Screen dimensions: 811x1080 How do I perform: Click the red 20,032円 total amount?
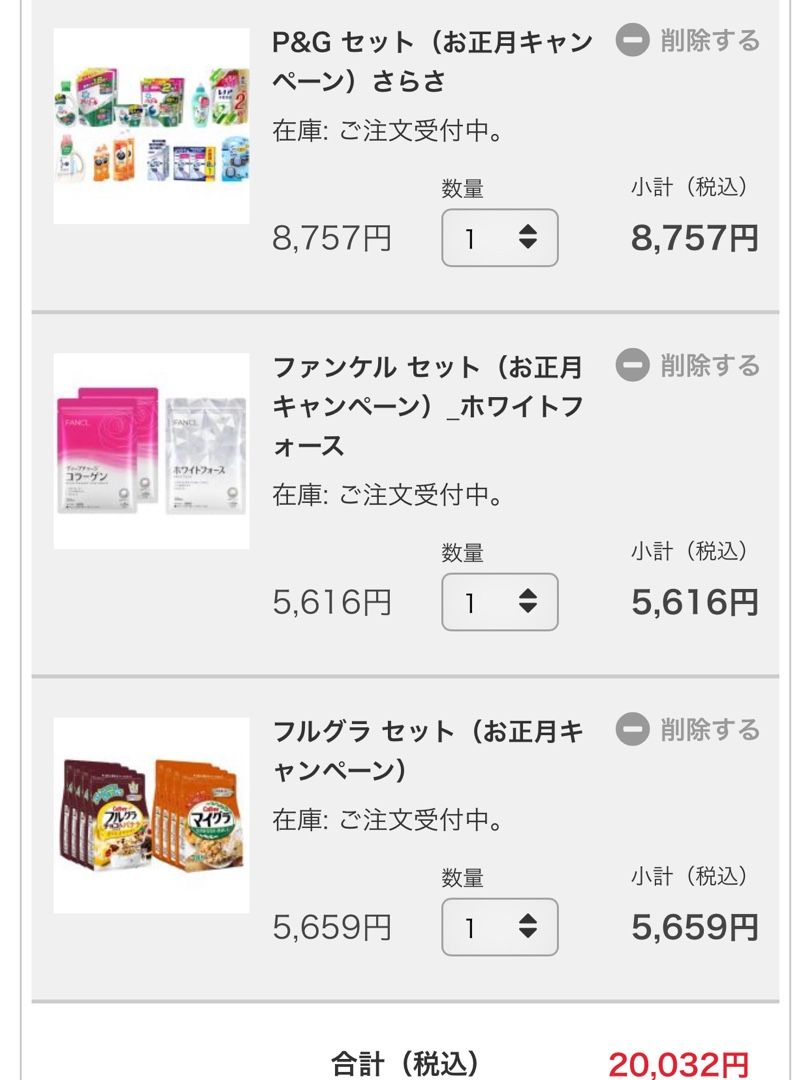678,1064
